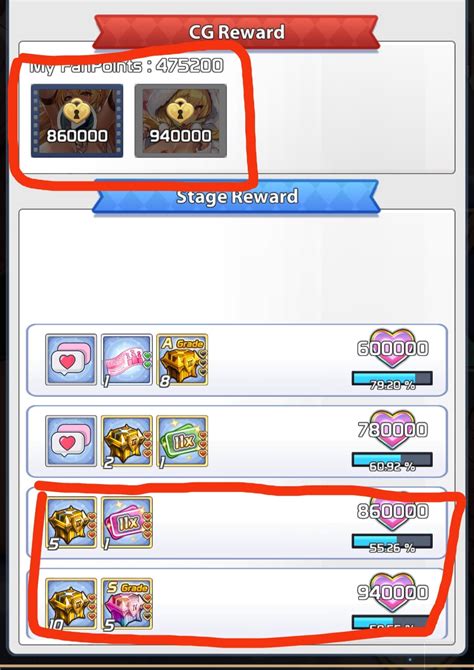Select the gold chest with quantity 10
The image size is (474, 670).
(71, 604)
